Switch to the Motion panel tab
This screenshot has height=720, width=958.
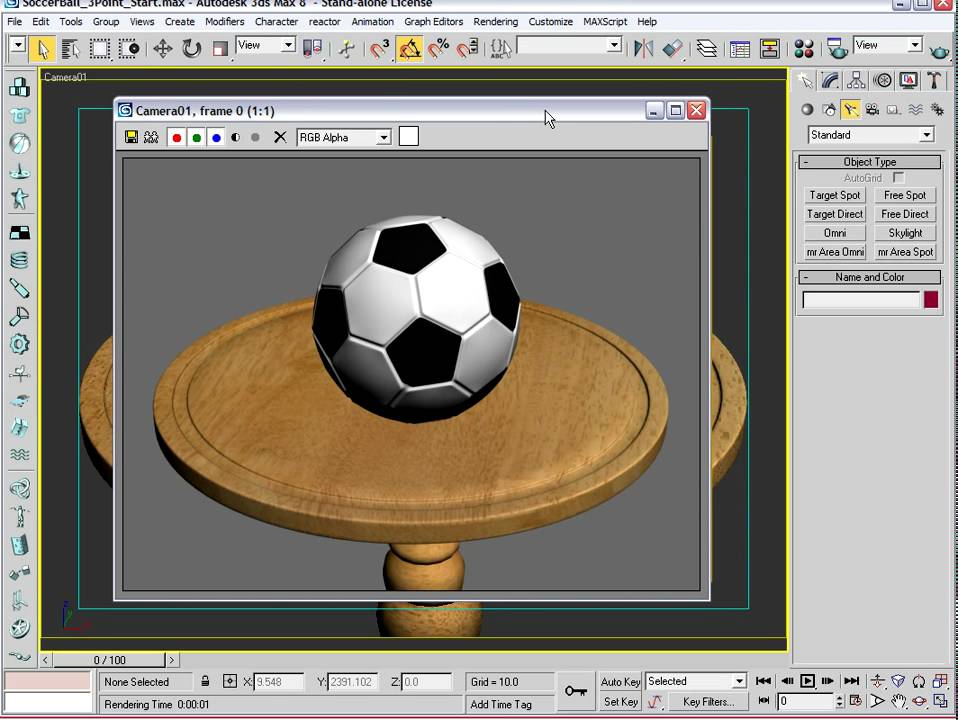click(882, 80)
